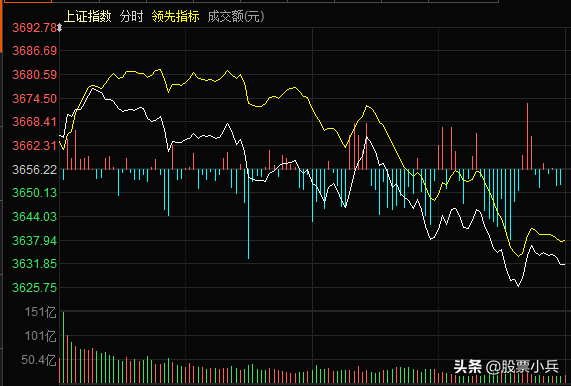This screenshot has height=386, width=571.
Task: Click the 50.4亿 volume axis label
Action: click(38, 360)
